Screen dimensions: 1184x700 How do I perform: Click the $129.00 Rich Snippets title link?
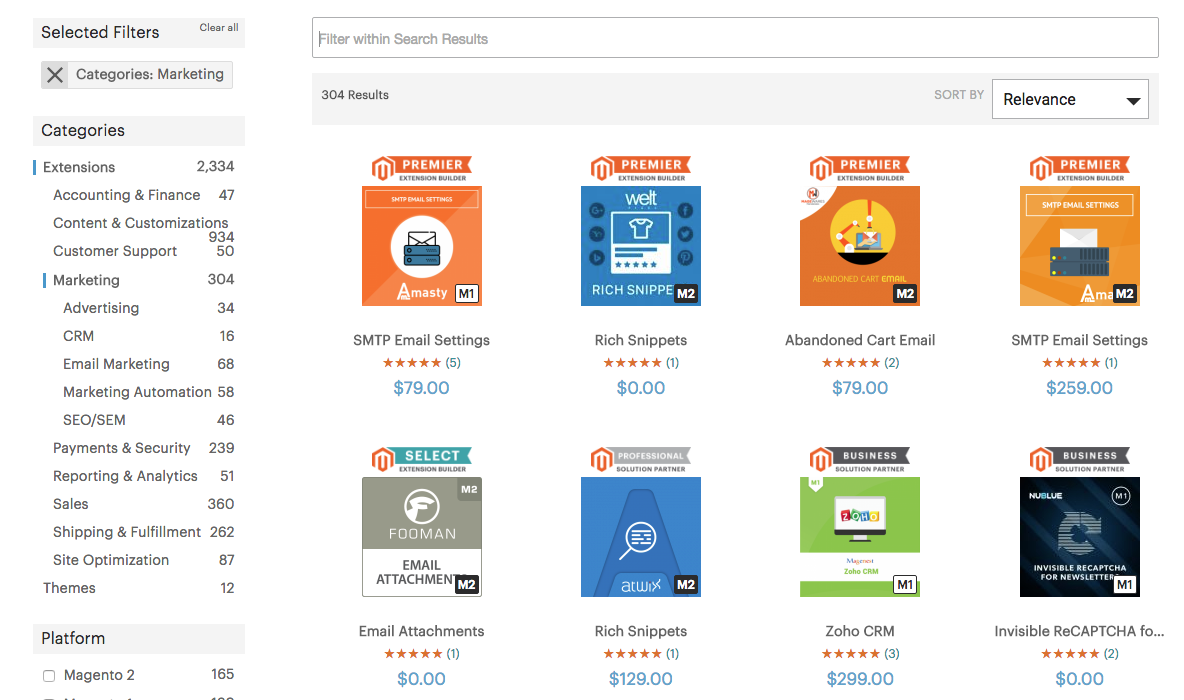(x=640, y=631)
